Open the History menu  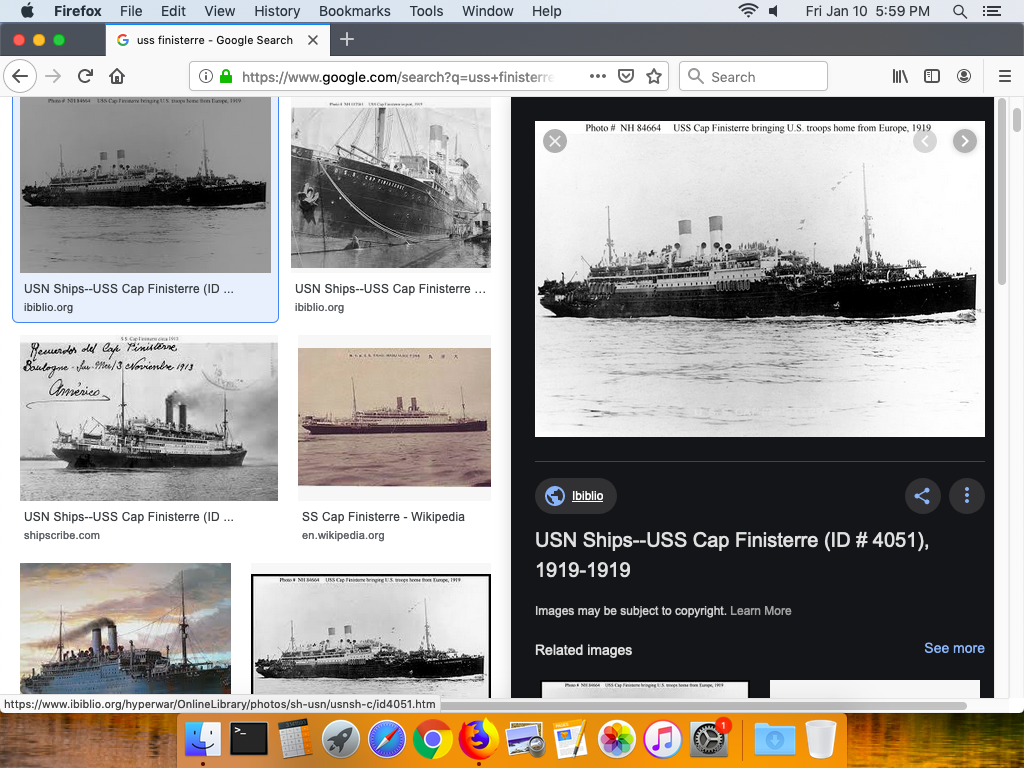pyautogui.click(x=277, y=11)
